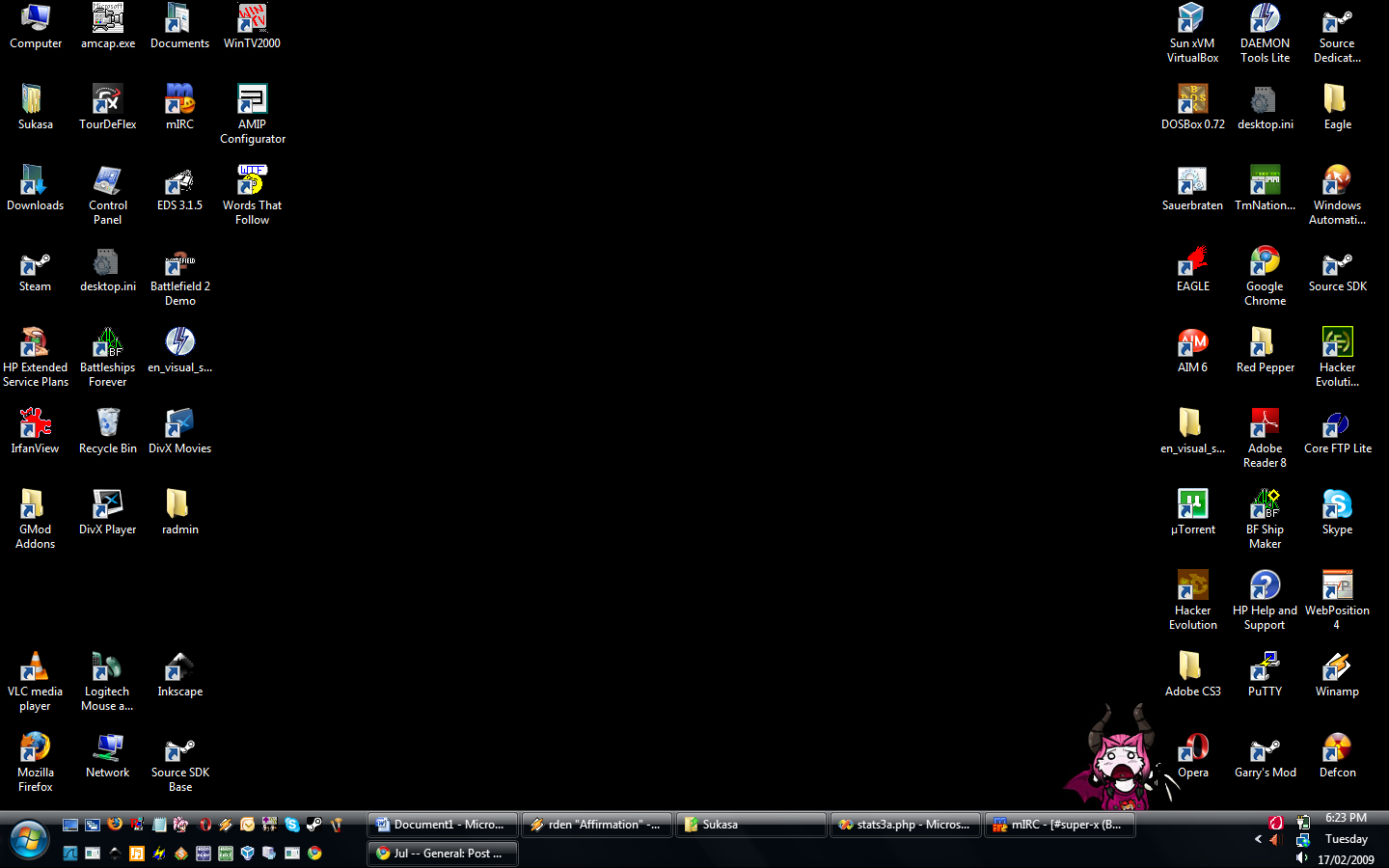Launch VLC media player
The height and width of the screenshot is (868, 1389).
[x=36, y=681]
